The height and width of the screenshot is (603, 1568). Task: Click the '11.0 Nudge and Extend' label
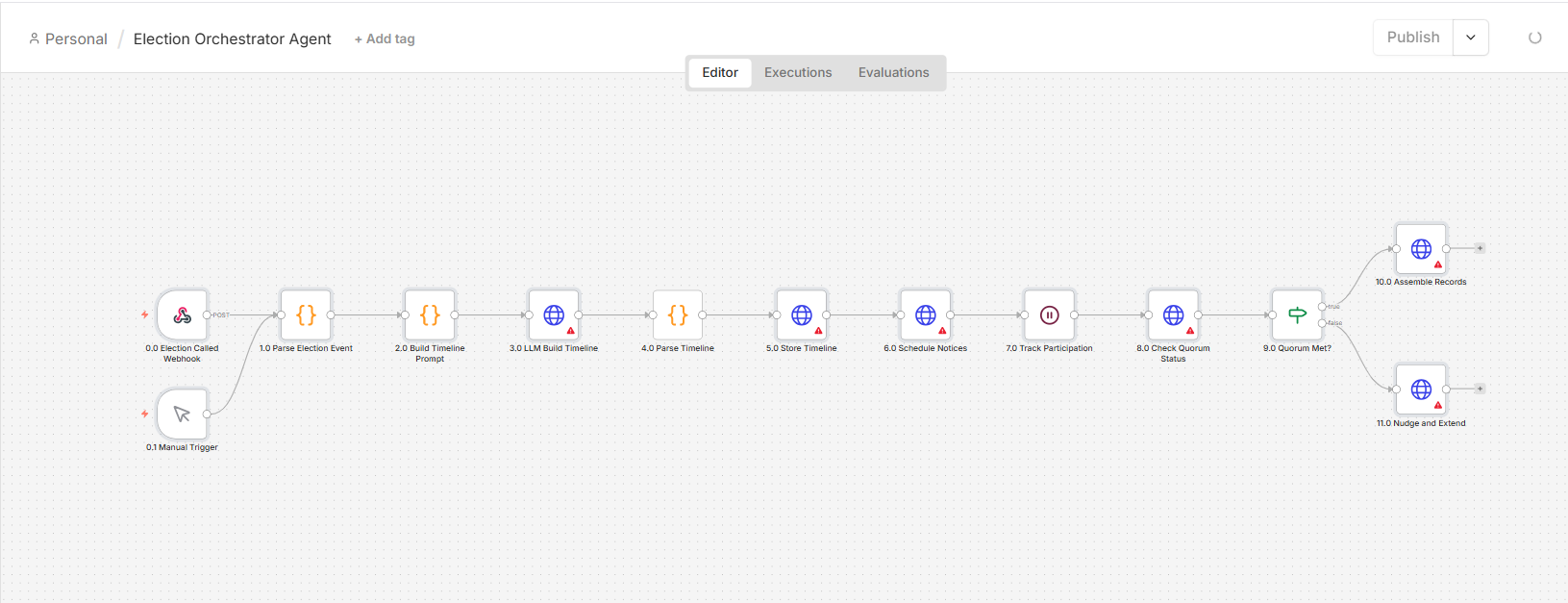(x=1421, y=423)
